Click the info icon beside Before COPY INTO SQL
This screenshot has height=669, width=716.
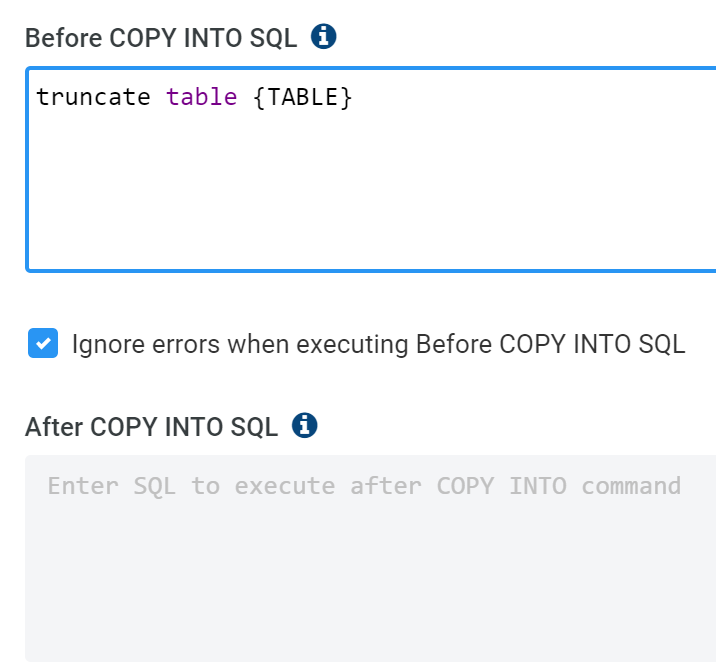(x=324, y=37)
